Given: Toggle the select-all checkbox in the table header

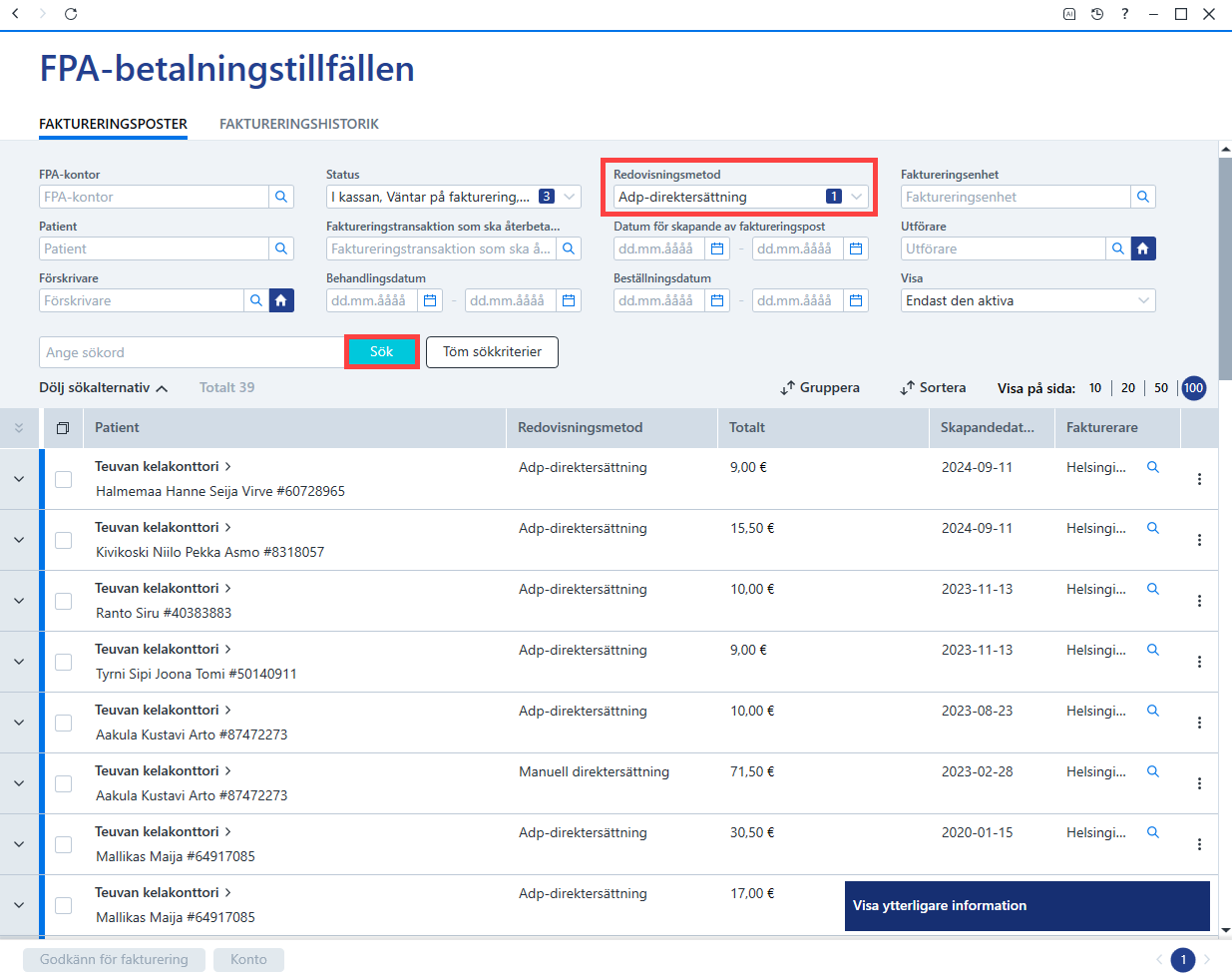Looking at the screenshot, I should [63, 428].
